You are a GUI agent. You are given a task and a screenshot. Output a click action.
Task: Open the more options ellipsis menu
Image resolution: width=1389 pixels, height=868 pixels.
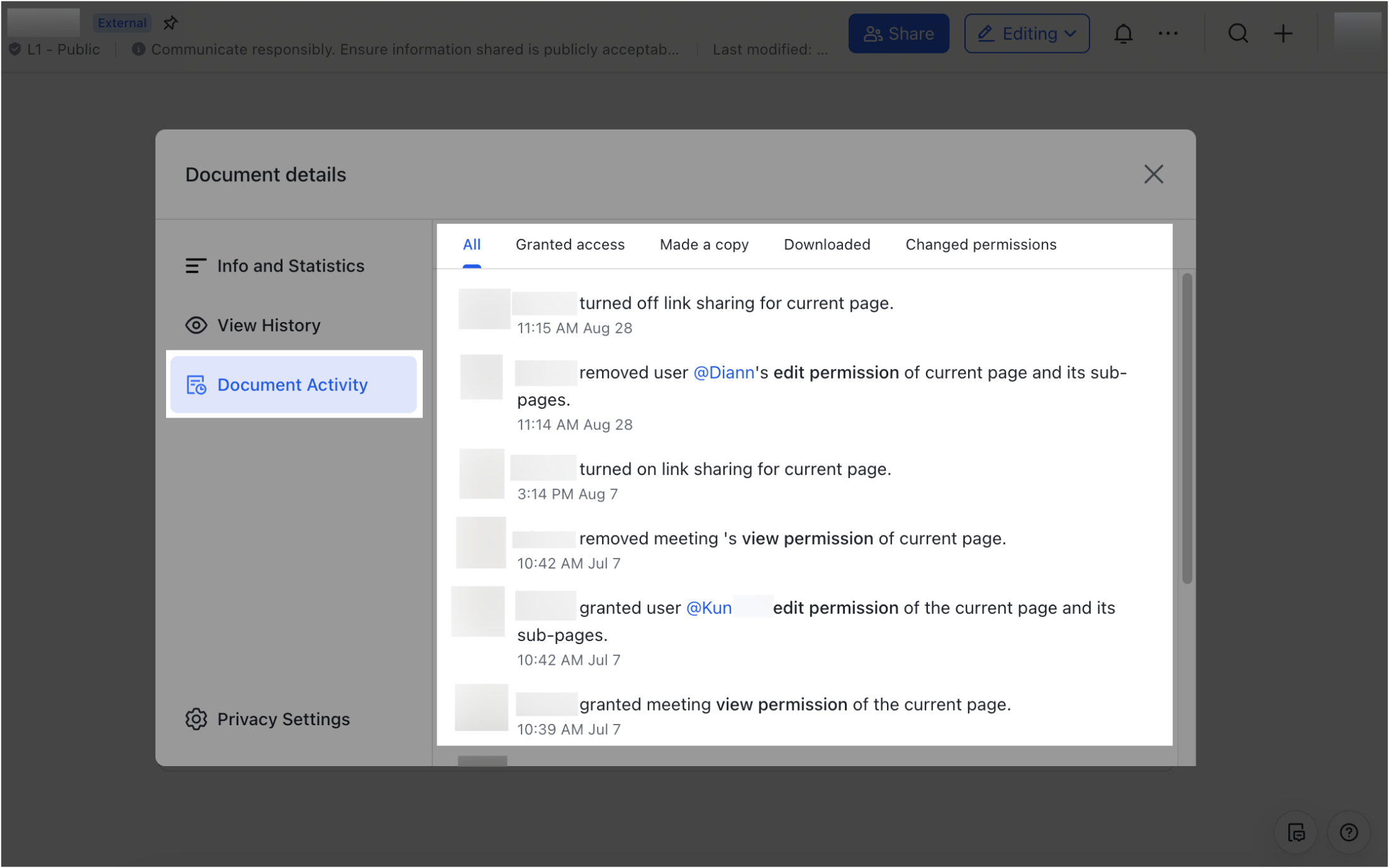tap(1168, 33)
